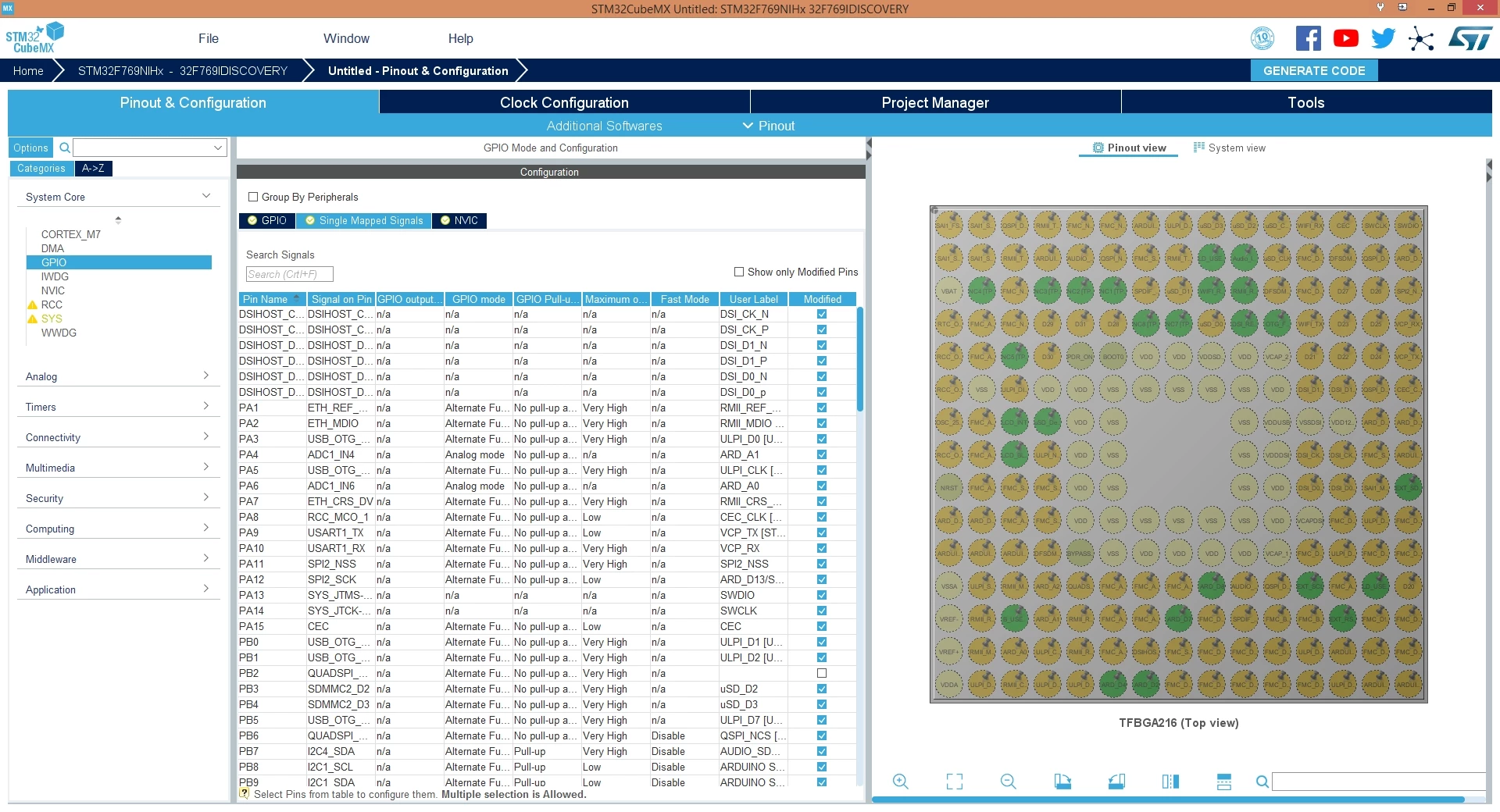Open the ST YouTube channel icon
Screen dimensions: 1500x812
[1346, 38]
